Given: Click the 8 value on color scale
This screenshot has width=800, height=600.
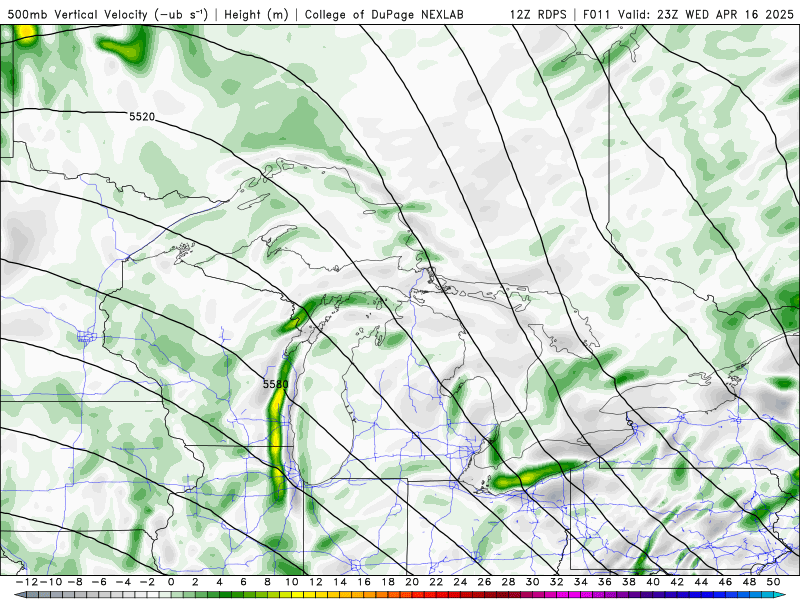Looking at the screenshot, I should pos(267,582).
